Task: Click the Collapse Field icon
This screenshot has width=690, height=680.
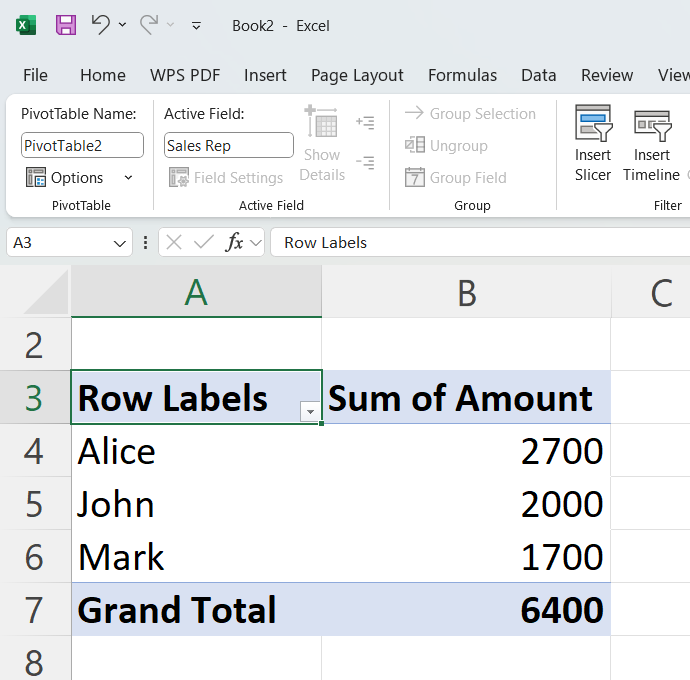Action: [x=365, y=162]
